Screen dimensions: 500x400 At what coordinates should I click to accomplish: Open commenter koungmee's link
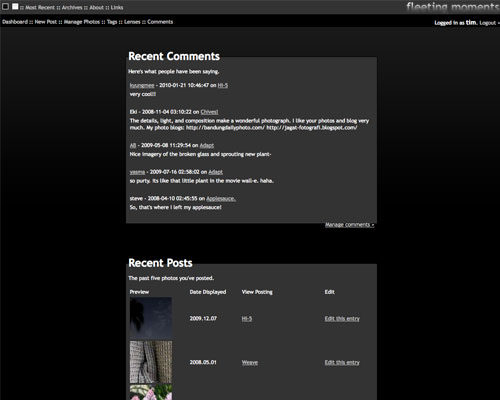coord(142,85)
